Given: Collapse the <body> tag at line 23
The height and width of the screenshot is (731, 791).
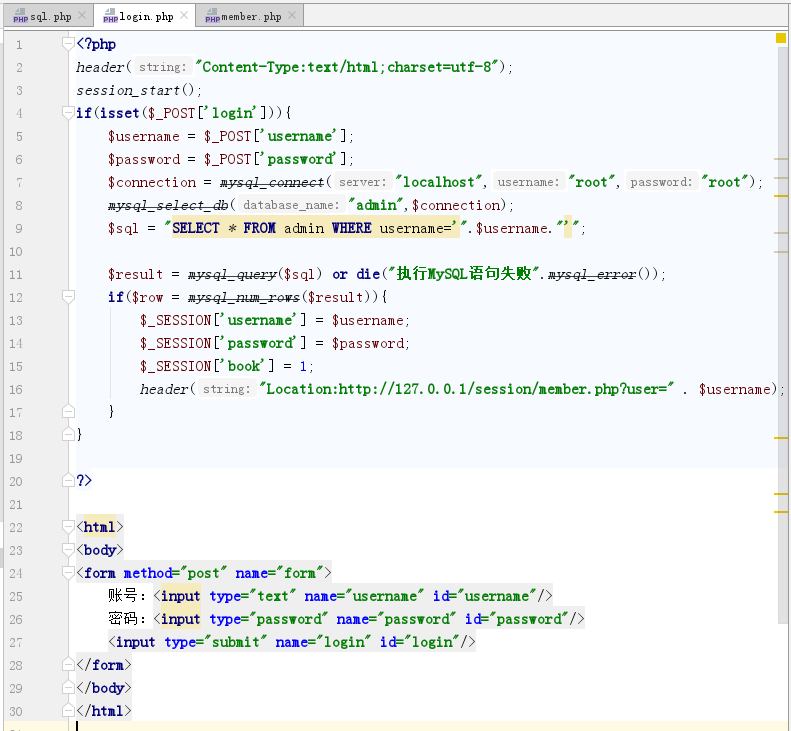Looking at the screenshot, I should pyautogui.click(x=68, y=549).
